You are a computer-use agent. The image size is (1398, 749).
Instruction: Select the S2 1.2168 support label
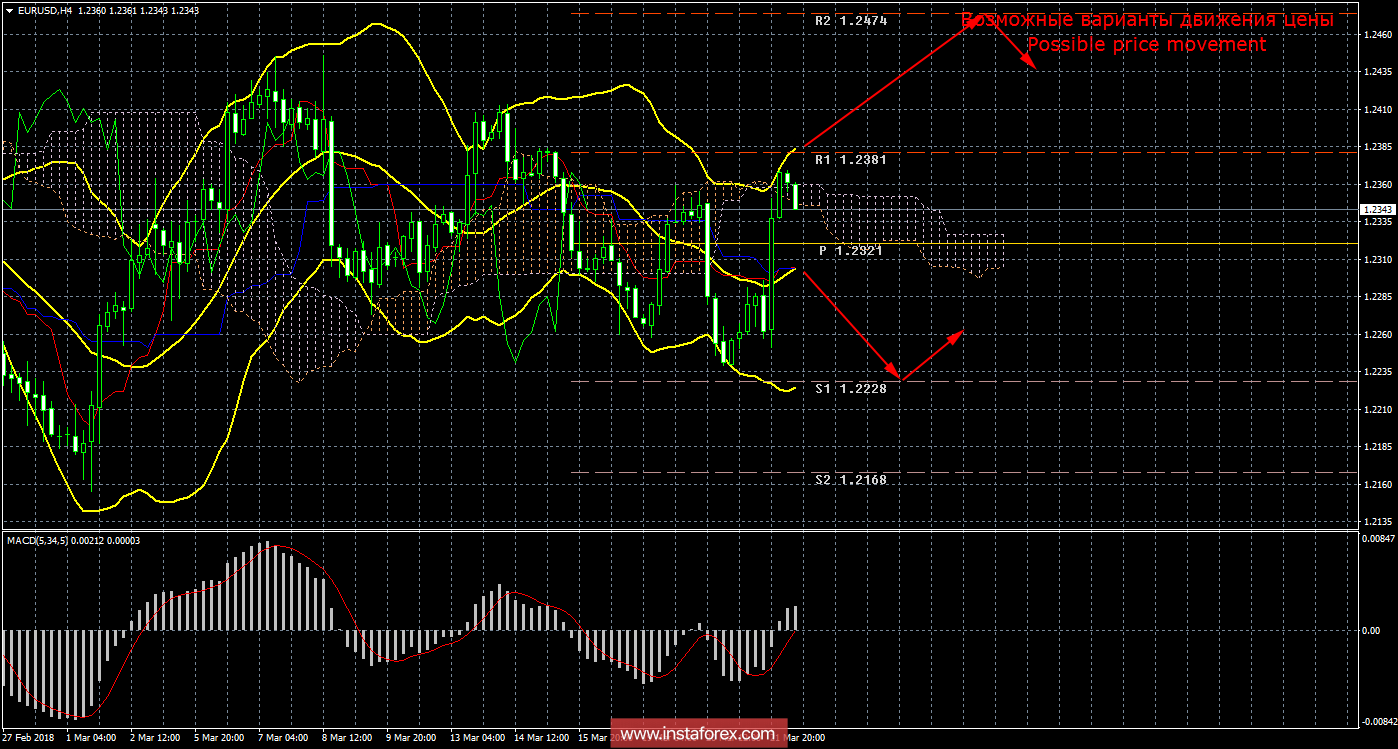(x=850, y=480)
